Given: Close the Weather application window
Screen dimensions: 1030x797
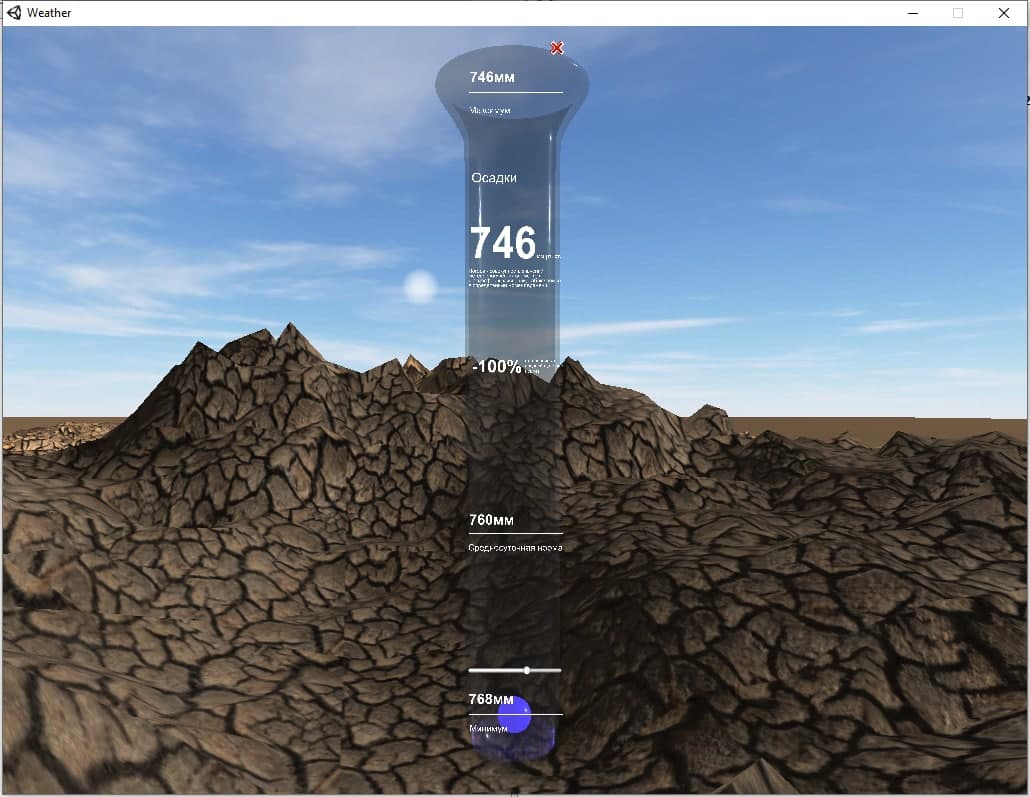Looking at the screenshot, I should tap(1004, 13).
